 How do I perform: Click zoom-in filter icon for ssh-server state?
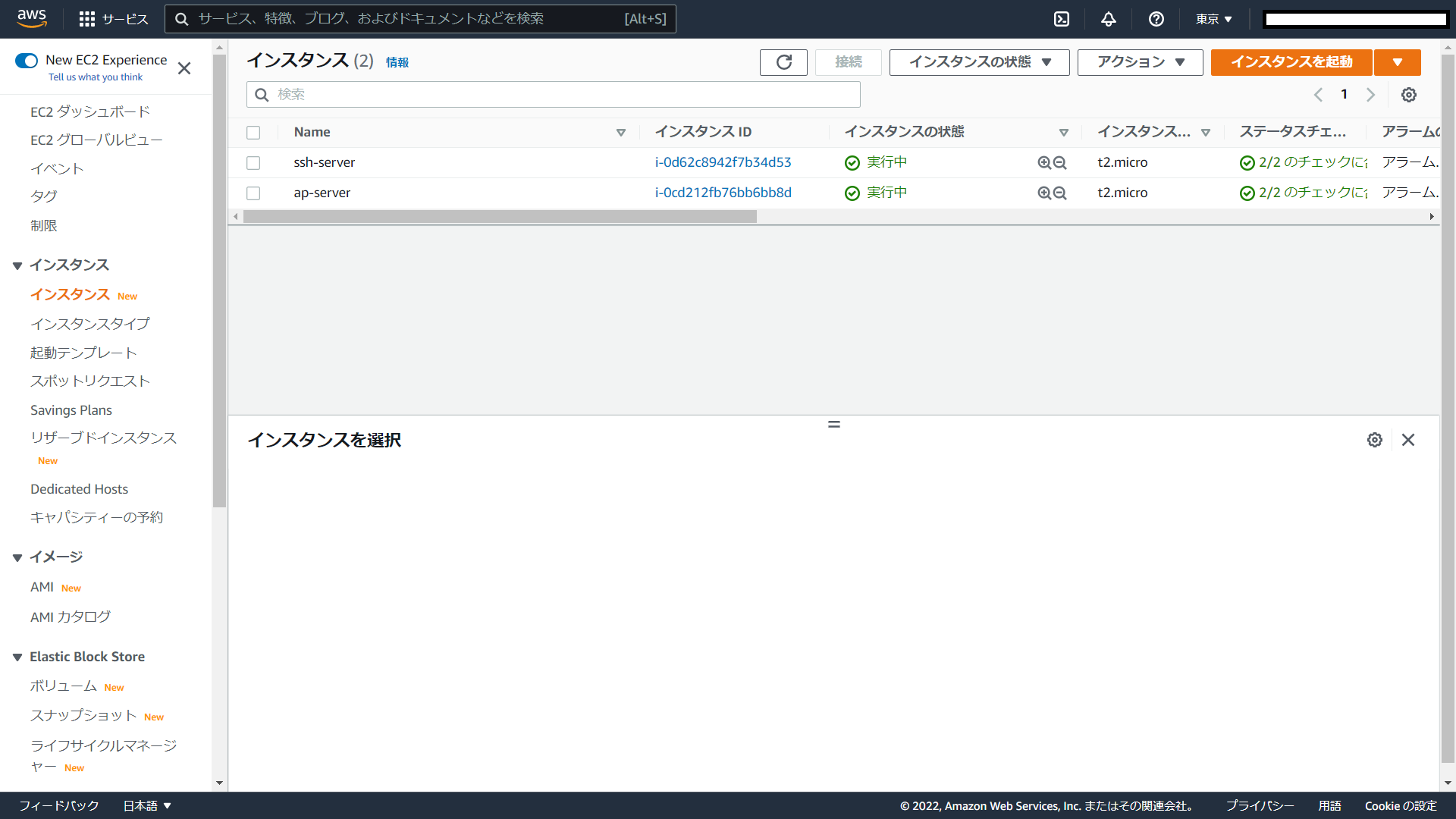[x=1044, y=163]
